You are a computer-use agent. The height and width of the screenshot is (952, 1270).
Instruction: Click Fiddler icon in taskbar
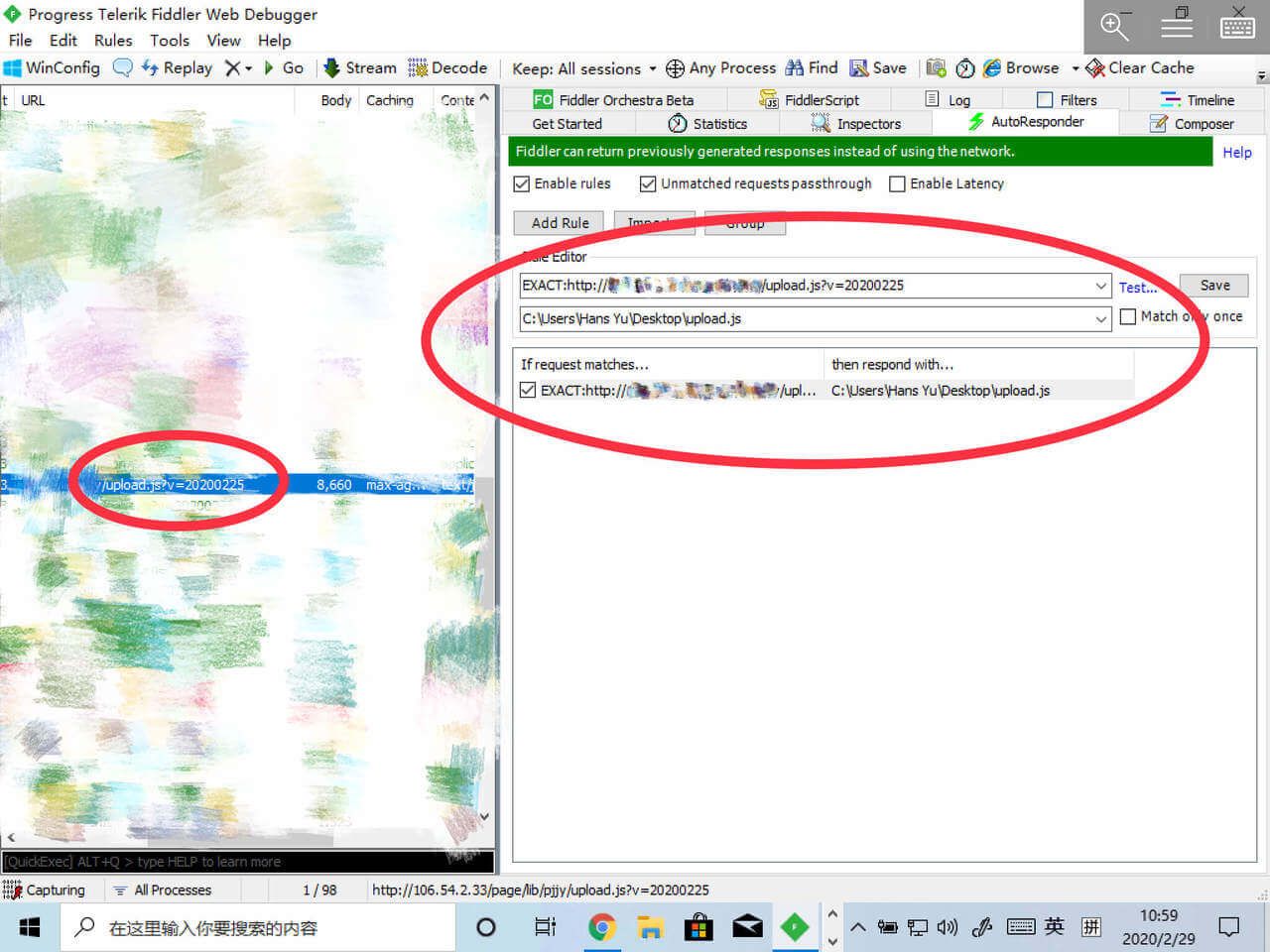click(795, 927)
